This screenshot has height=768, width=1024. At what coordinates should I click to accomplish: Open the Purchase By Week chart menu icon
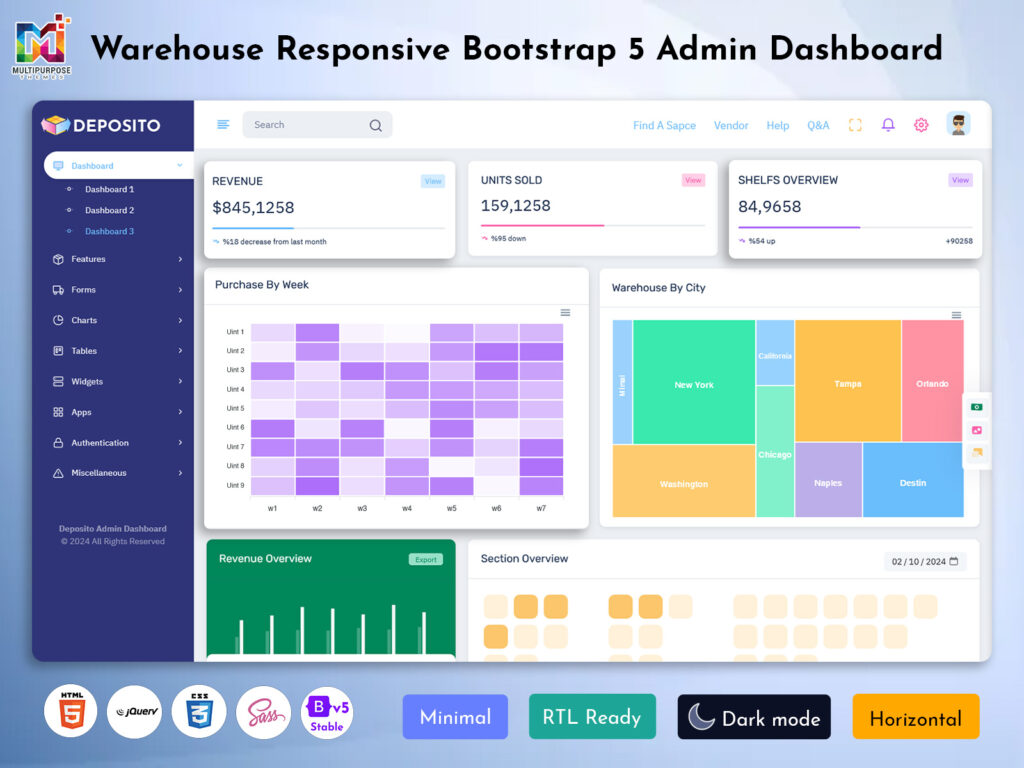(567, 312)
